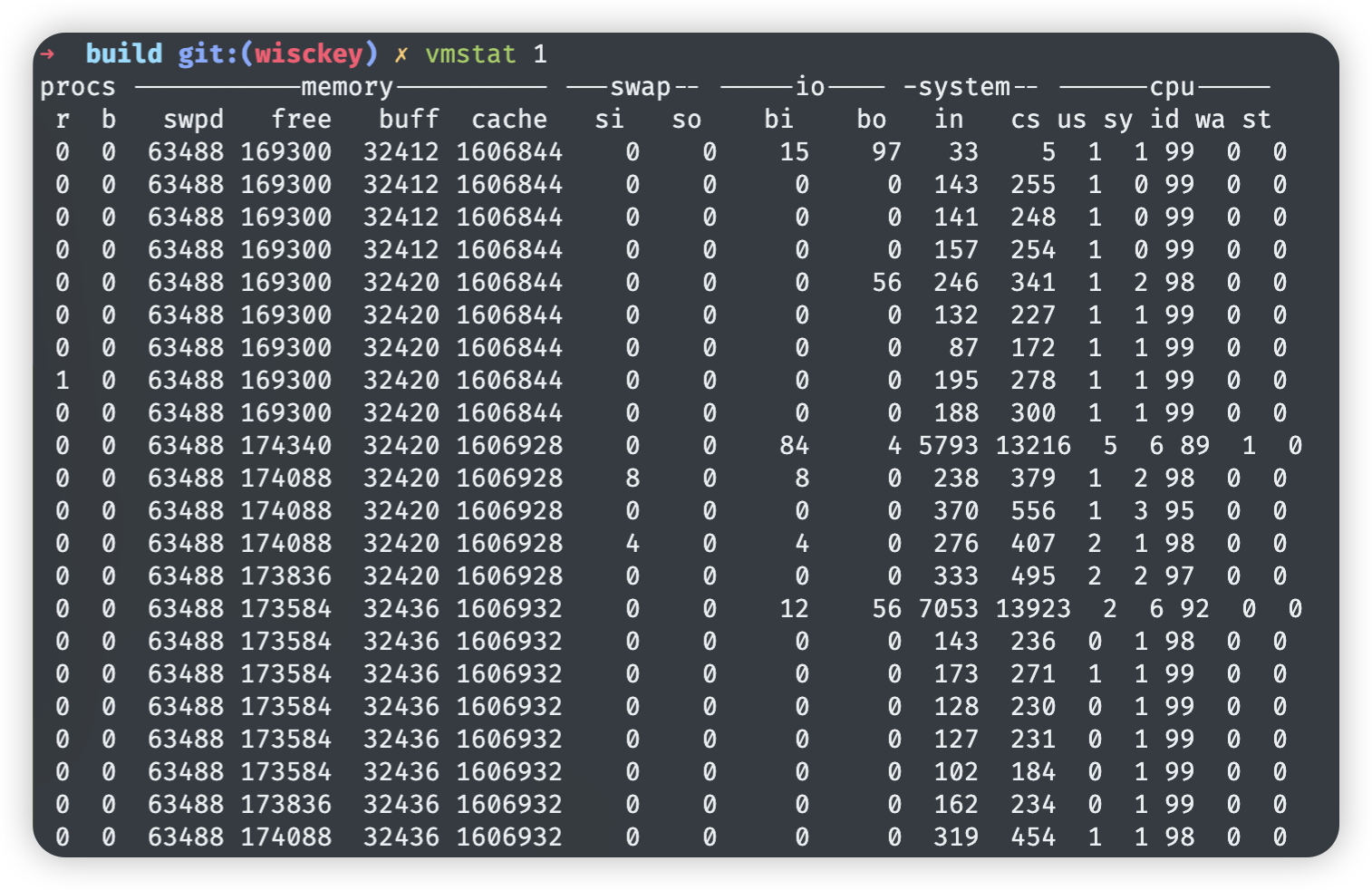Click the cs value 454
The height and width of the screenshot is (890, 1372).
pos(1033,837)
